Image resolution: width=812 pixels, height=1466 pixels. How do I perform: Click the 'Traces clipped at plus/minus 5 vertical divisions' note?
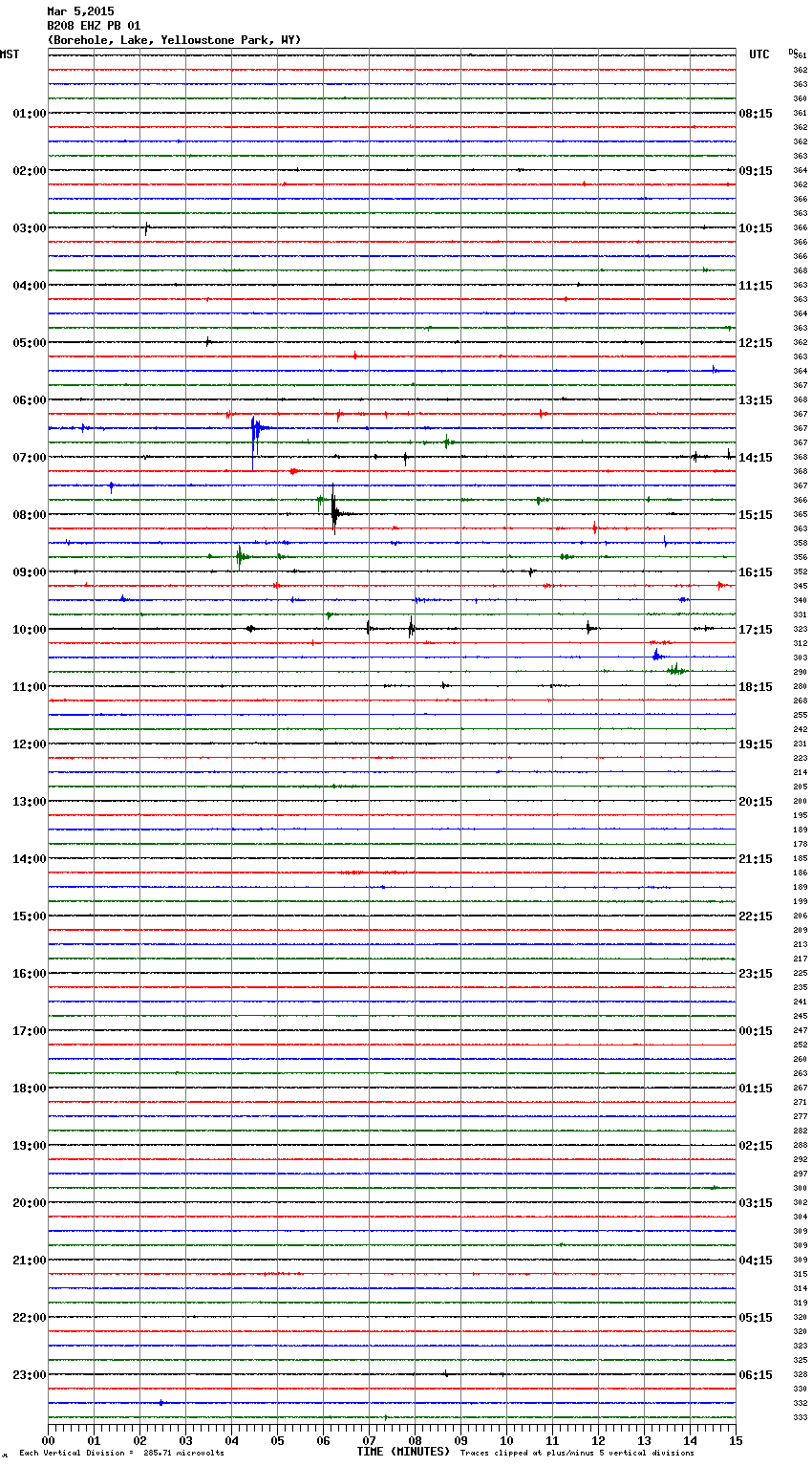(577, 1453)
